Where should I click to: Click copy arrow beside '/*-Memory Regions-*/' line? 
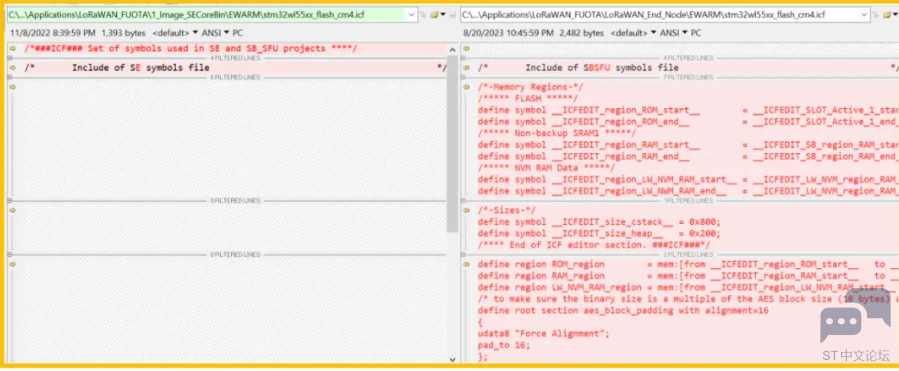tap(466, 87)
